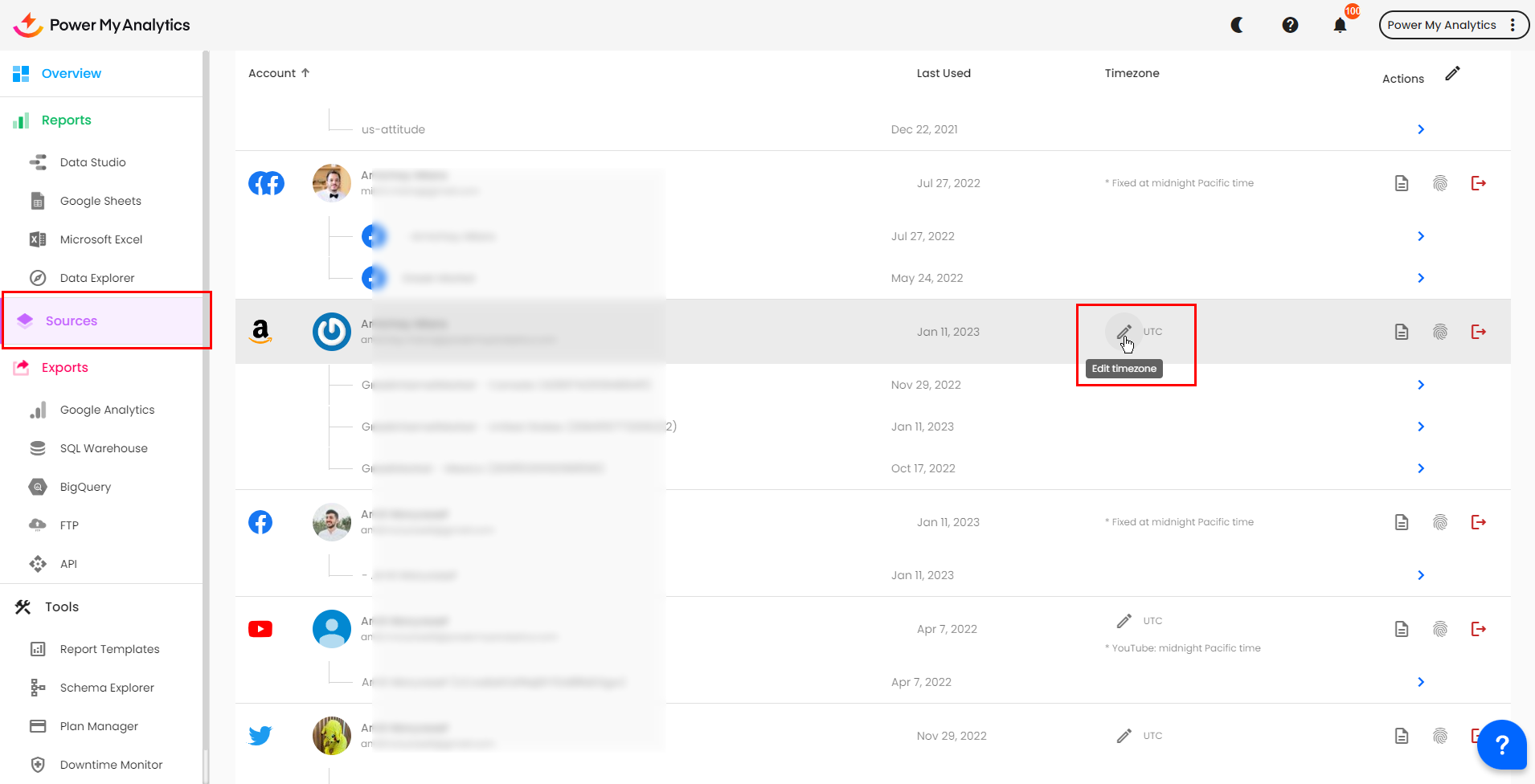
Task: Expand the us-attitude row chevron
Action: click(1420, 129)
